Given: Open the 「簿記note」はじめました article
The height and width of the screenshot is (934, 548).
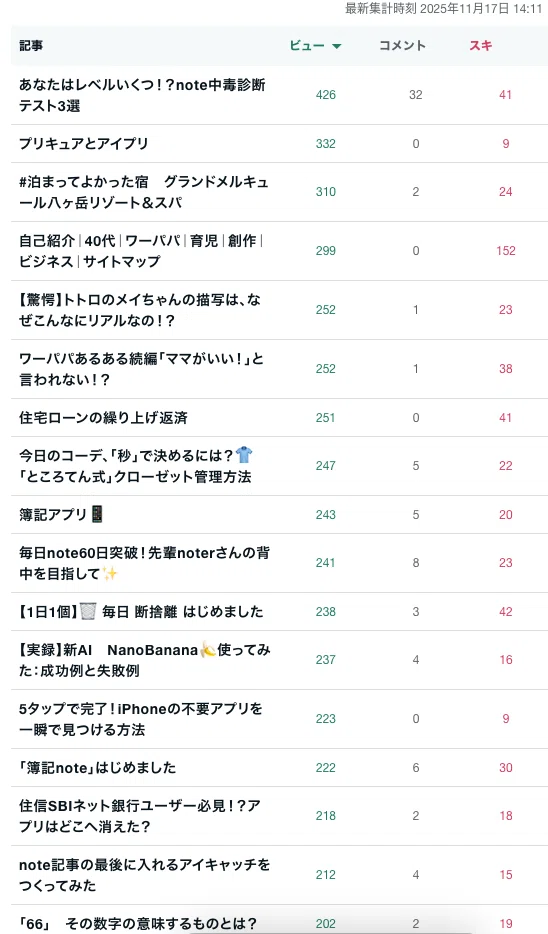Looking at the screenshot, I should click(98, 768).
